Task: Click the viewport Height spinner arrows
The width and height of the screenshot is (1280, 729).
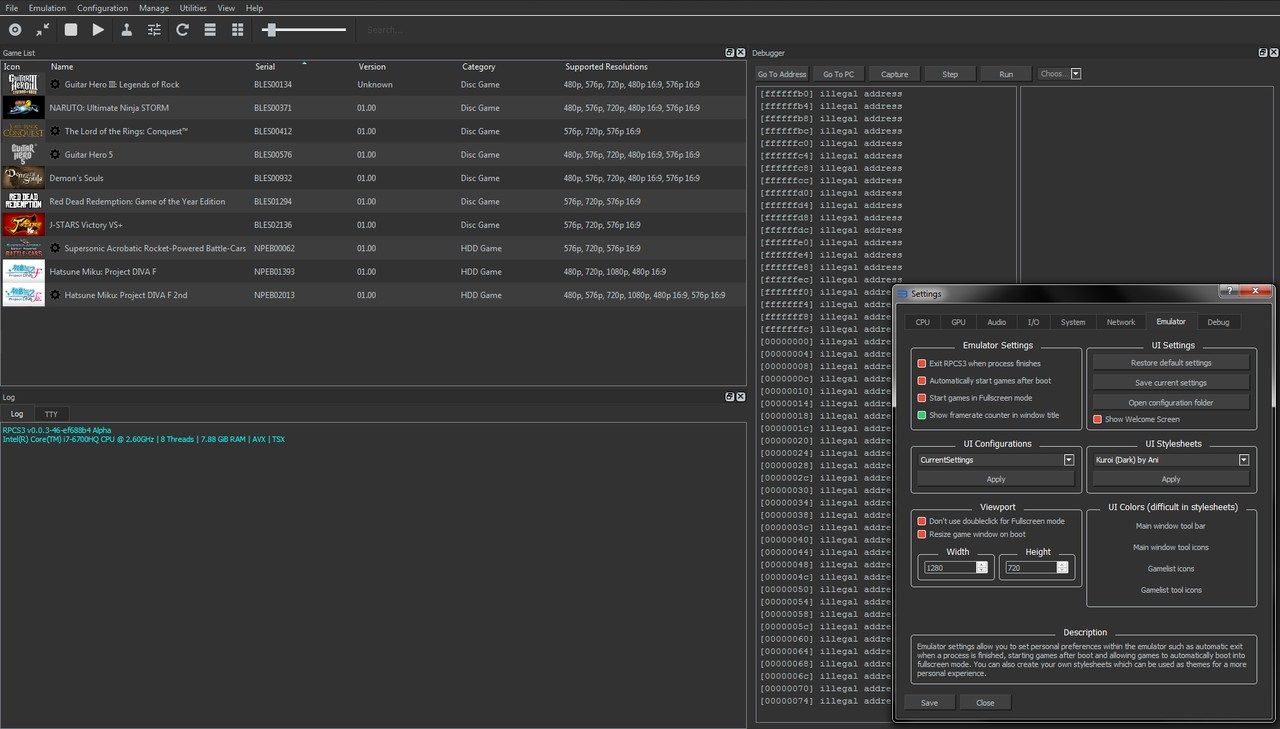Action: point(1063,567)
